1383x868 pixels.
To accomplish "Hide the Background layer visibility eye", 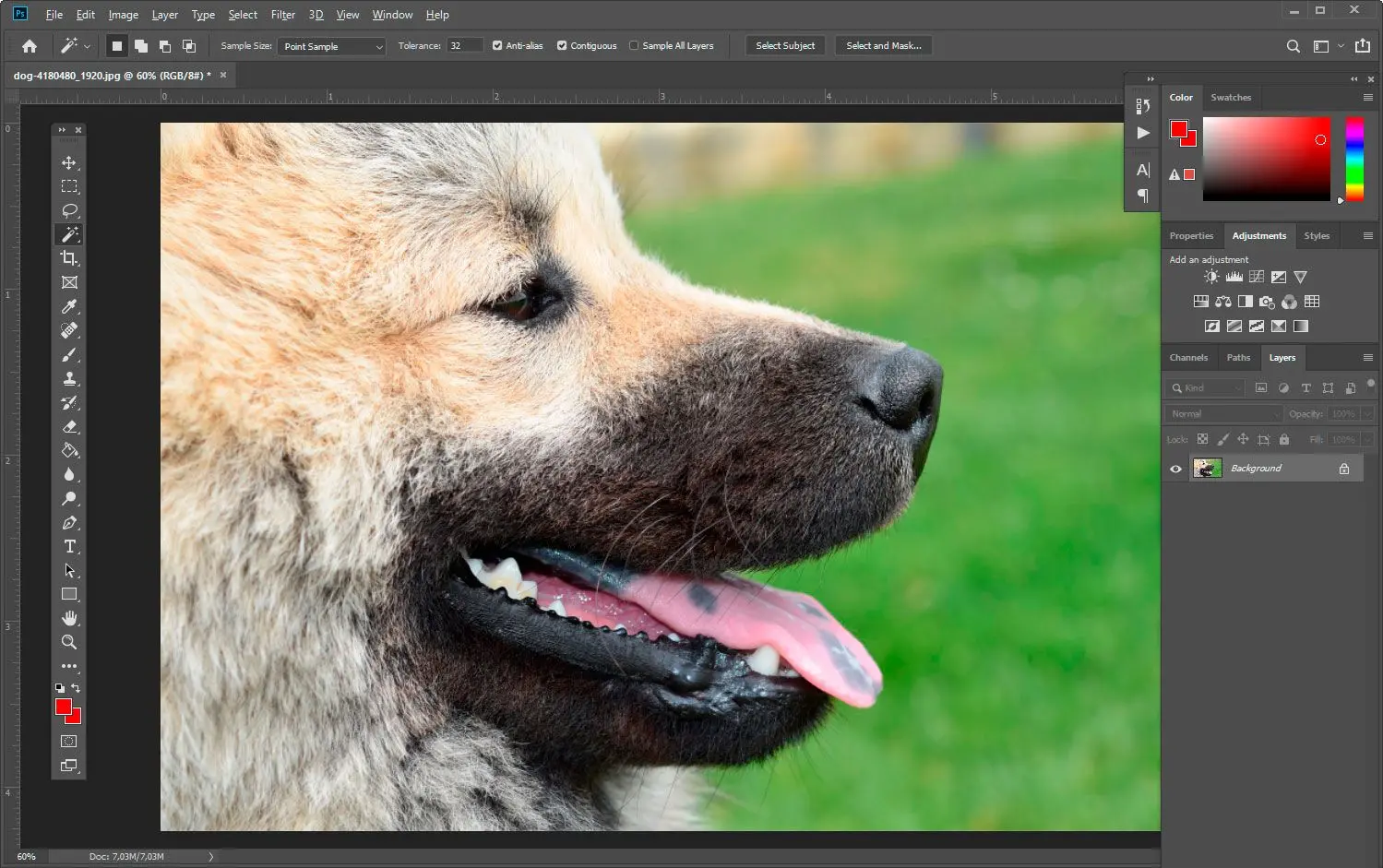I will click(x=1175, y=469).
